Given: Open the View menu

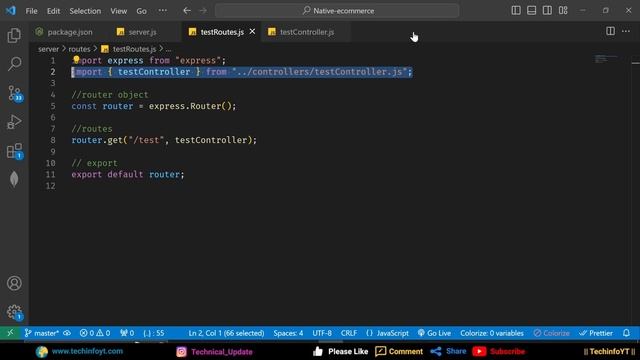Looking at the screenshot, I should click(x=118, y=11).
